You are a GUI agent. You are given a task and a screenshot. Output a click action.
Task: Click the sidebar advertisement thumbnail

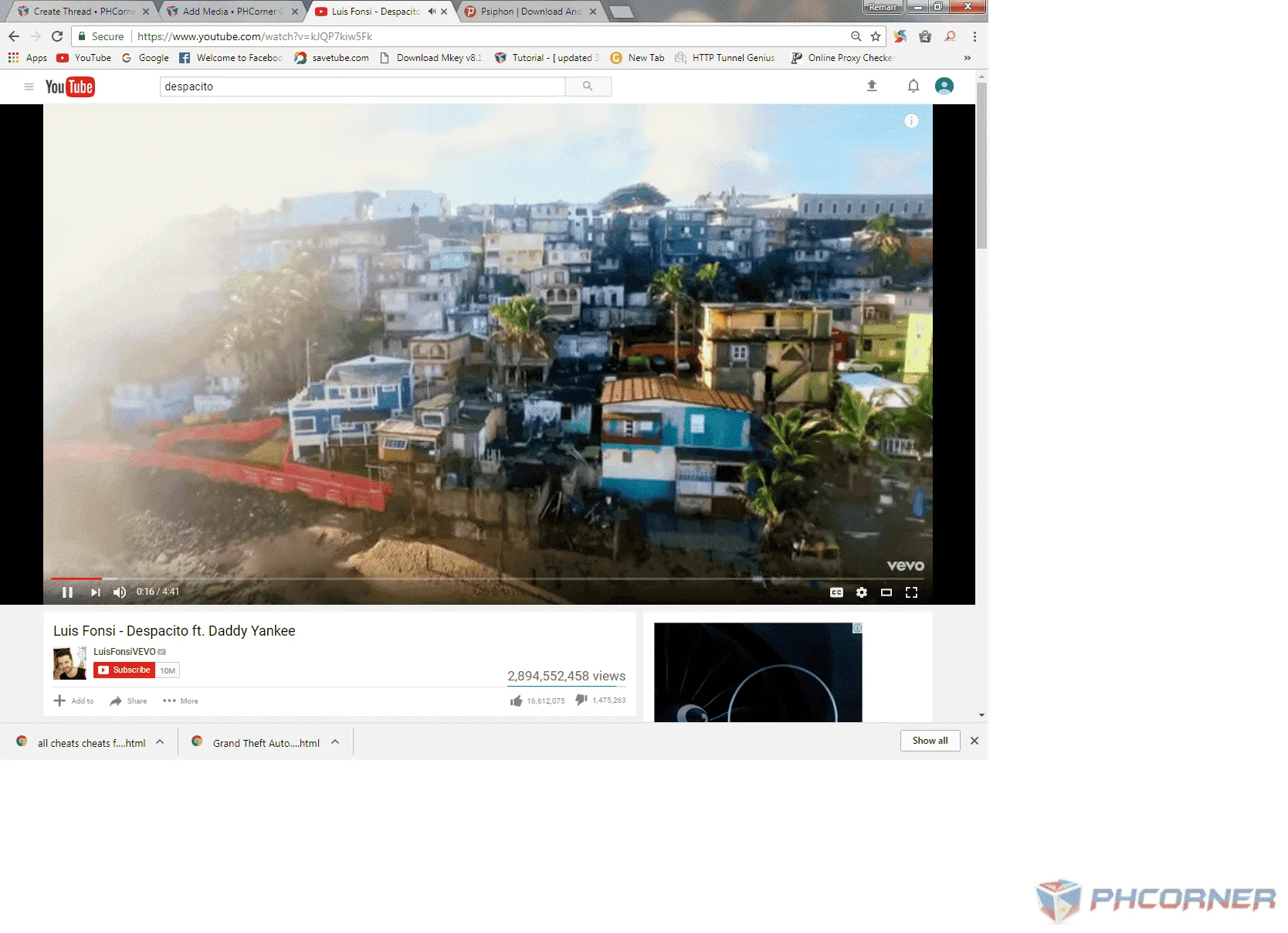[758, 673]
